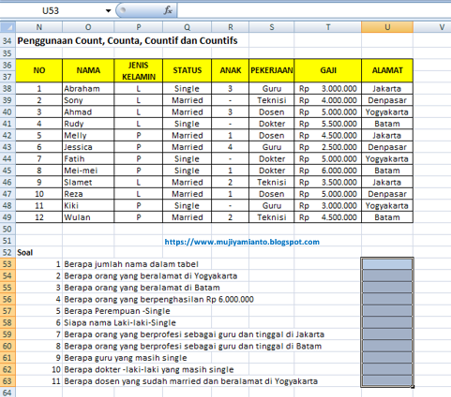Click question 11 about dosen married Yogyakarta
This screenshot has width=451, height=397.
[x=191, y=381]
